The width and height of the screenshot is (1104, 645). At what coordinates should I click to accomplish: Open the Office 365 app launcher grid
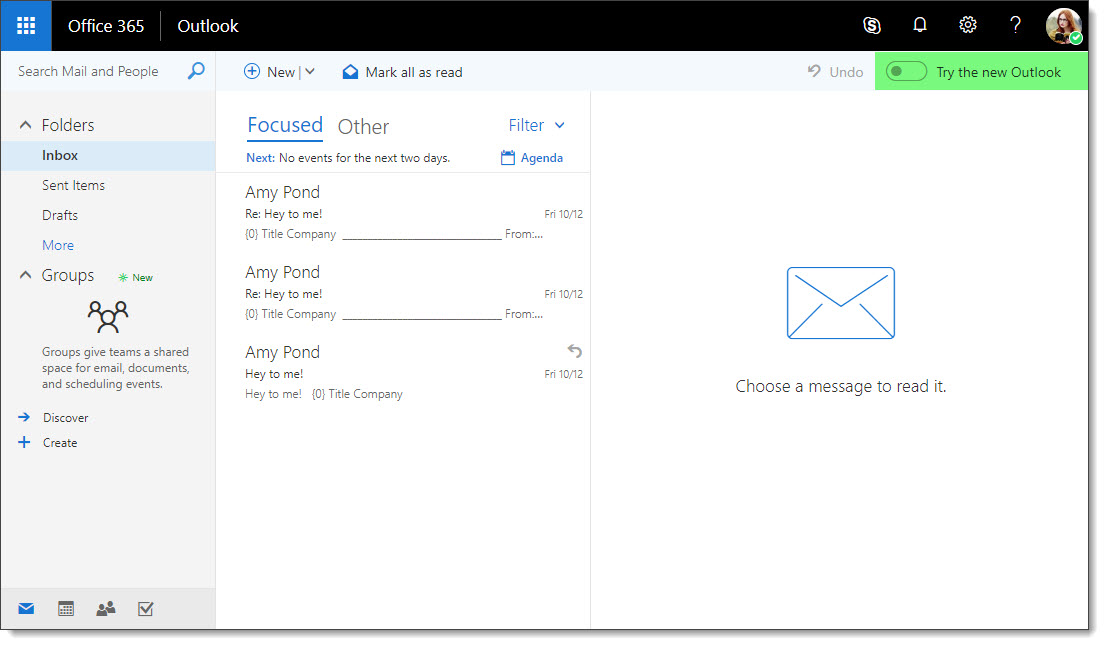click(x=25, y=25)
